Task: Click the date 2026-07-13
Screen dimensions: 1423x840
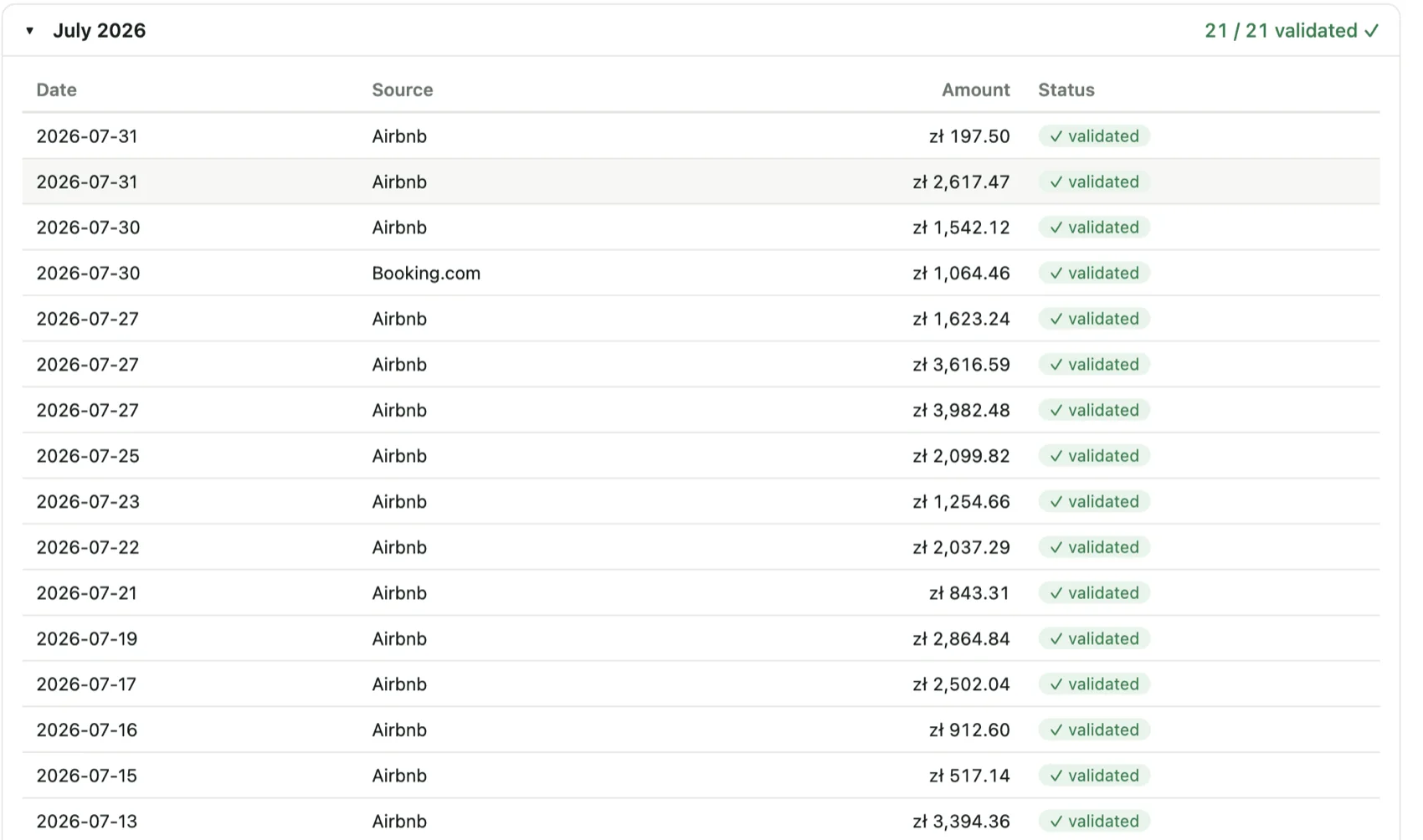Action: pos(87,822)
